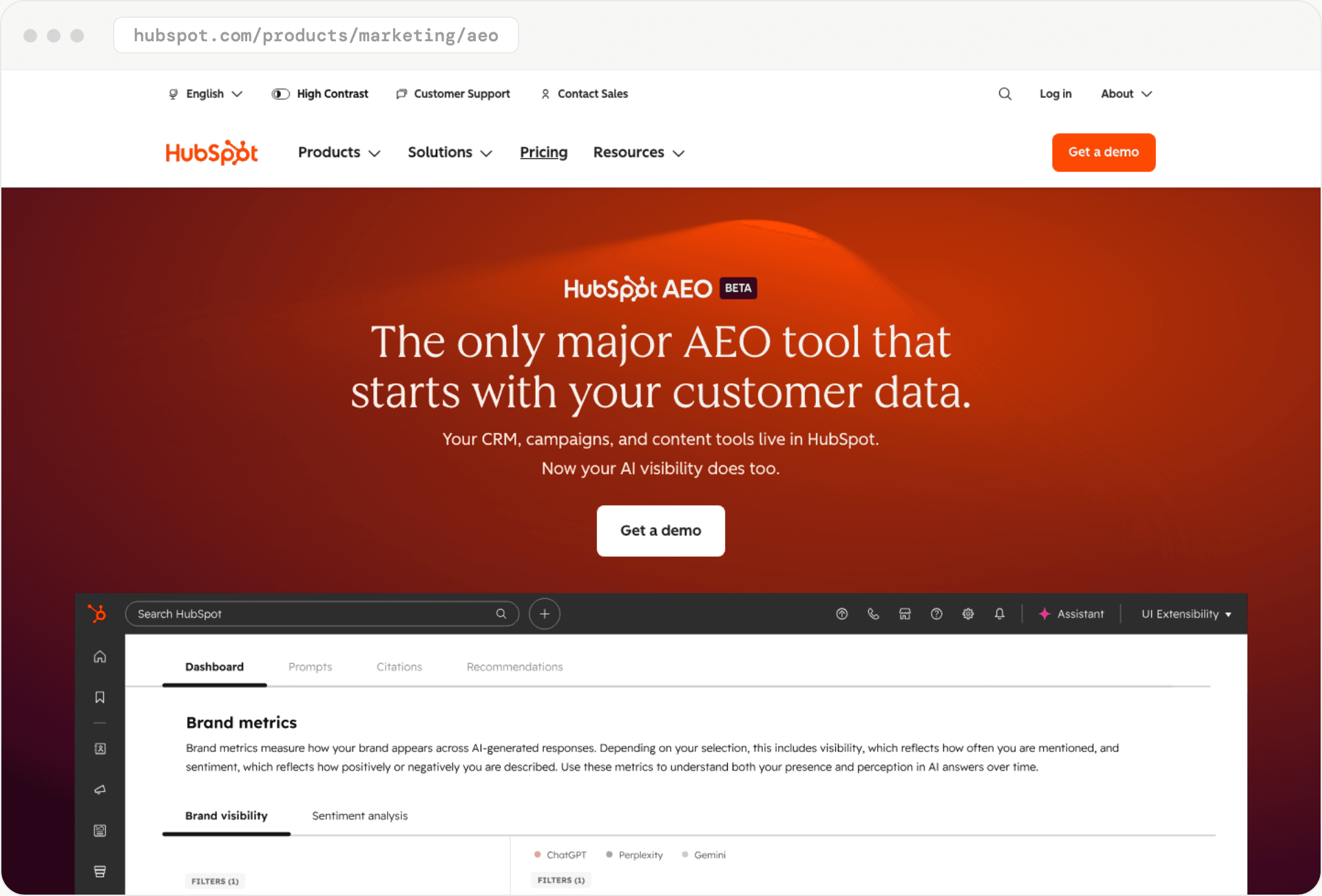Select the Sentiment analysis tab
The image size is (1322, 896).
359,816
